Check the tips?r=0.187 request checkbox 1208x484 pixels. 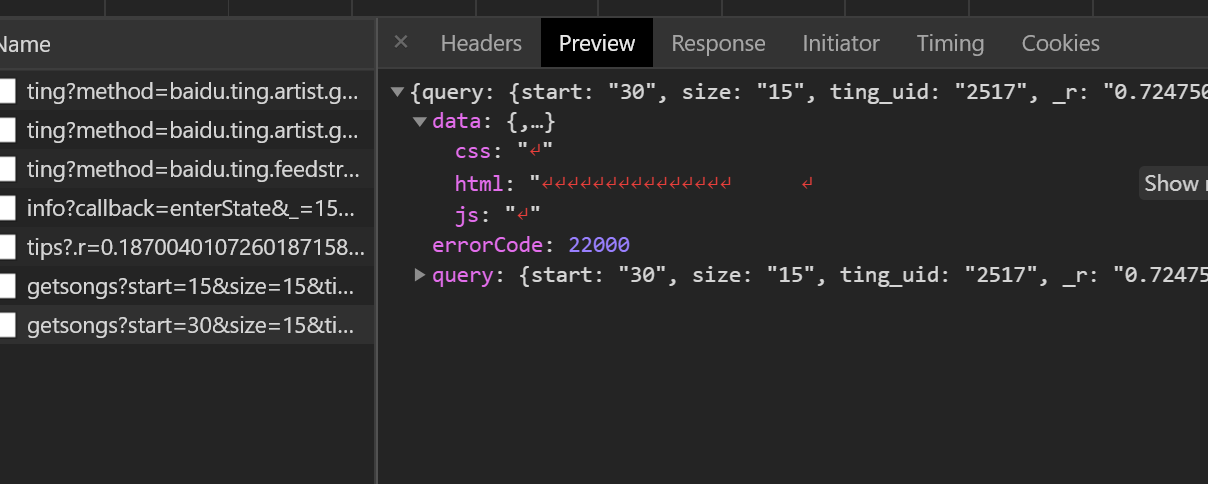pos(6,247)
